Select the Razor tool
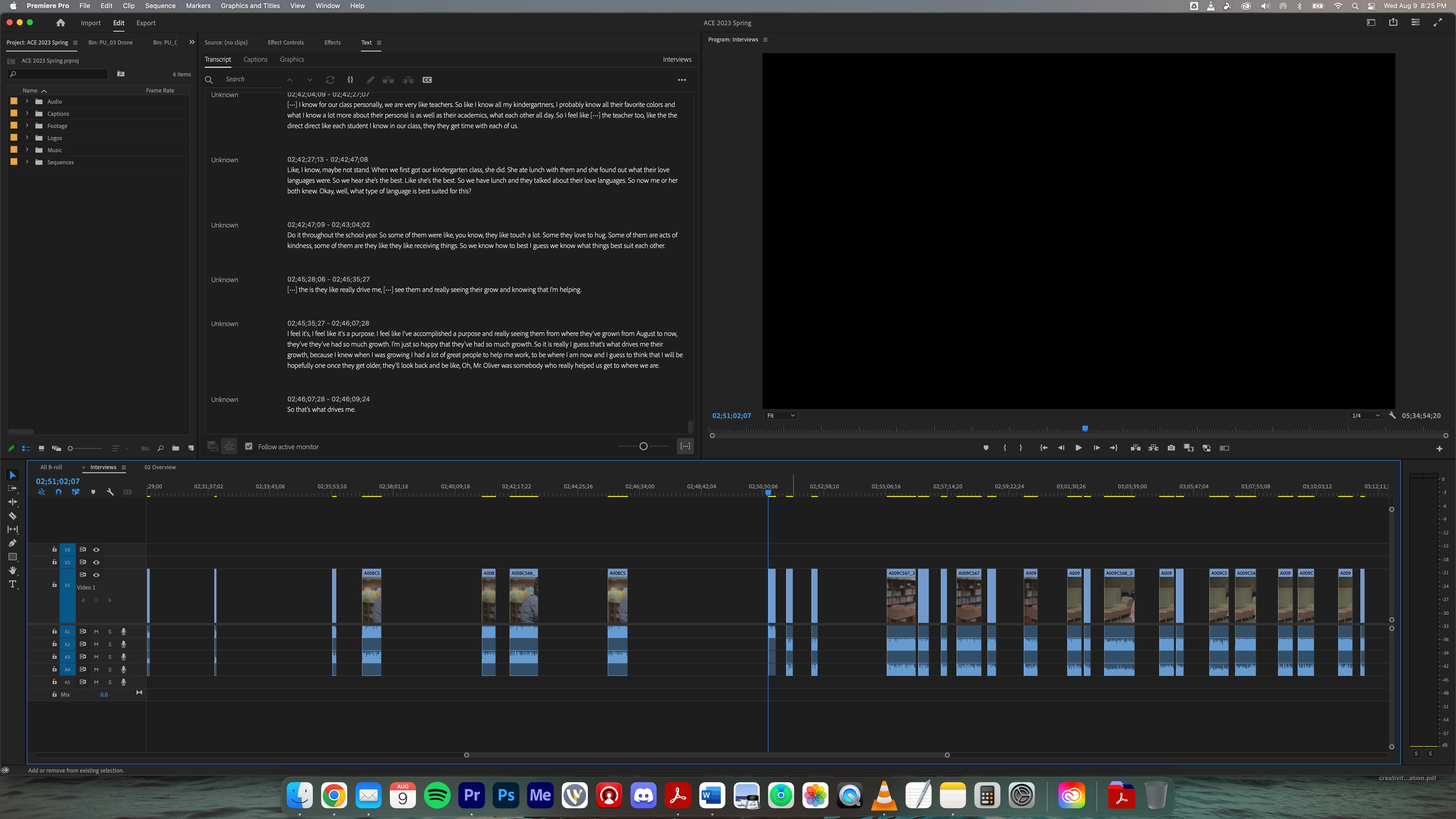Image resolution: width=1456 pixels, height=819 pixels. (x=12, y=515)
